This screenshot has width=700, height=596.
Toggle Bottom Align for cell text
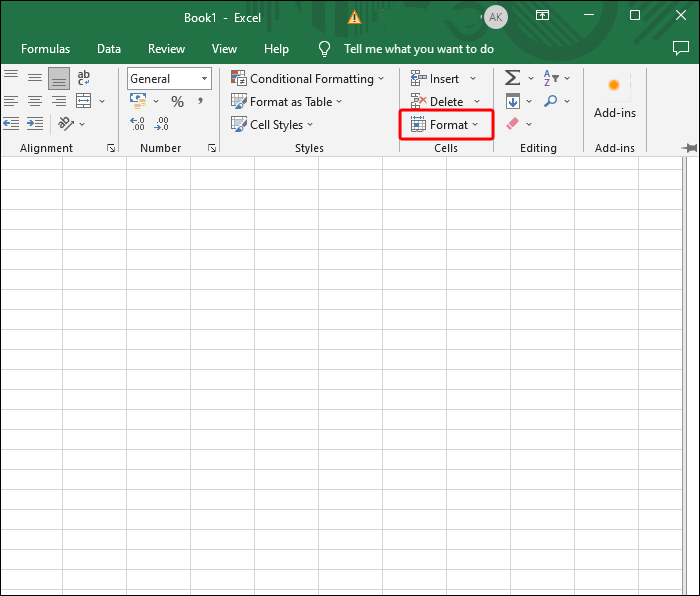click(59, 78)
